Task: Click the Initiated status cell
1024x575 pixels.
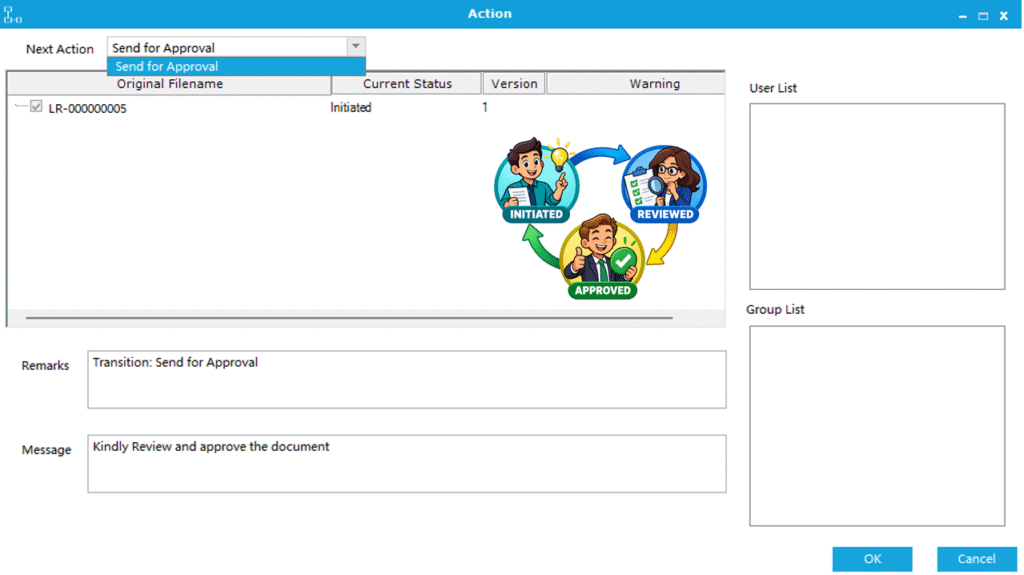Action: [x=351, y=108]
